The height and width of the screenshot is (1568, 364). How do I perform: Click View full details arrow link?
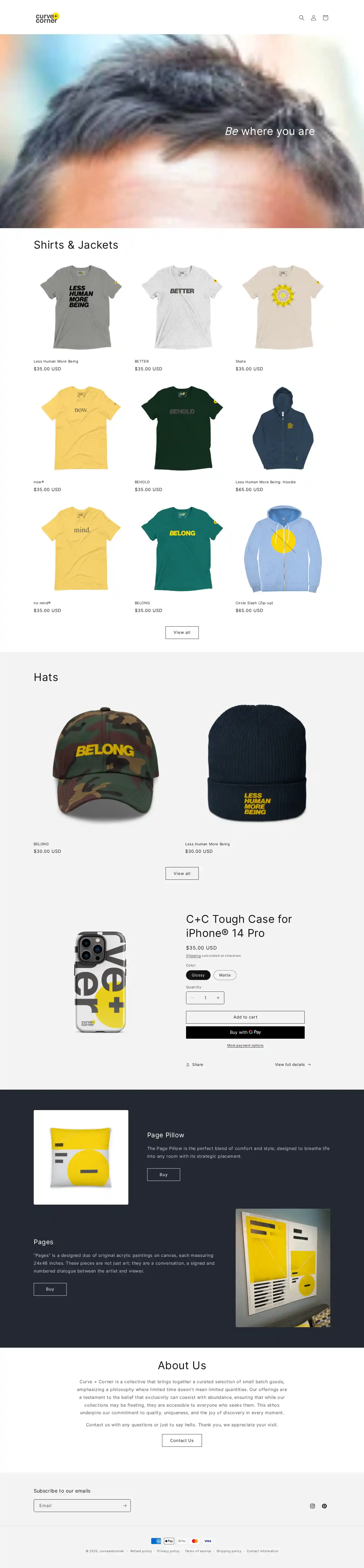tap(293, 1064)
